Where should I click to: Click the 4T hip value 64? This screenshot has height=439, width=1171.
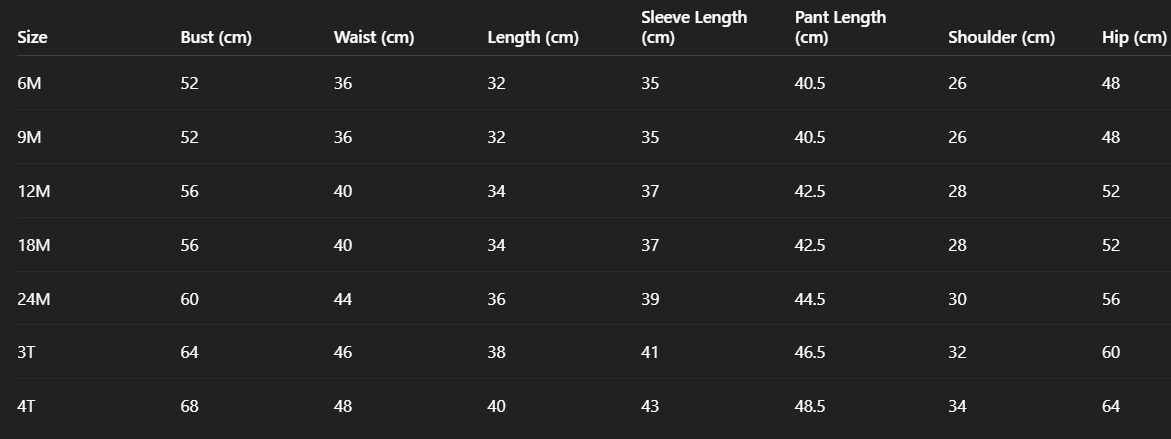pyautogui.click(x=1110, y=407)
